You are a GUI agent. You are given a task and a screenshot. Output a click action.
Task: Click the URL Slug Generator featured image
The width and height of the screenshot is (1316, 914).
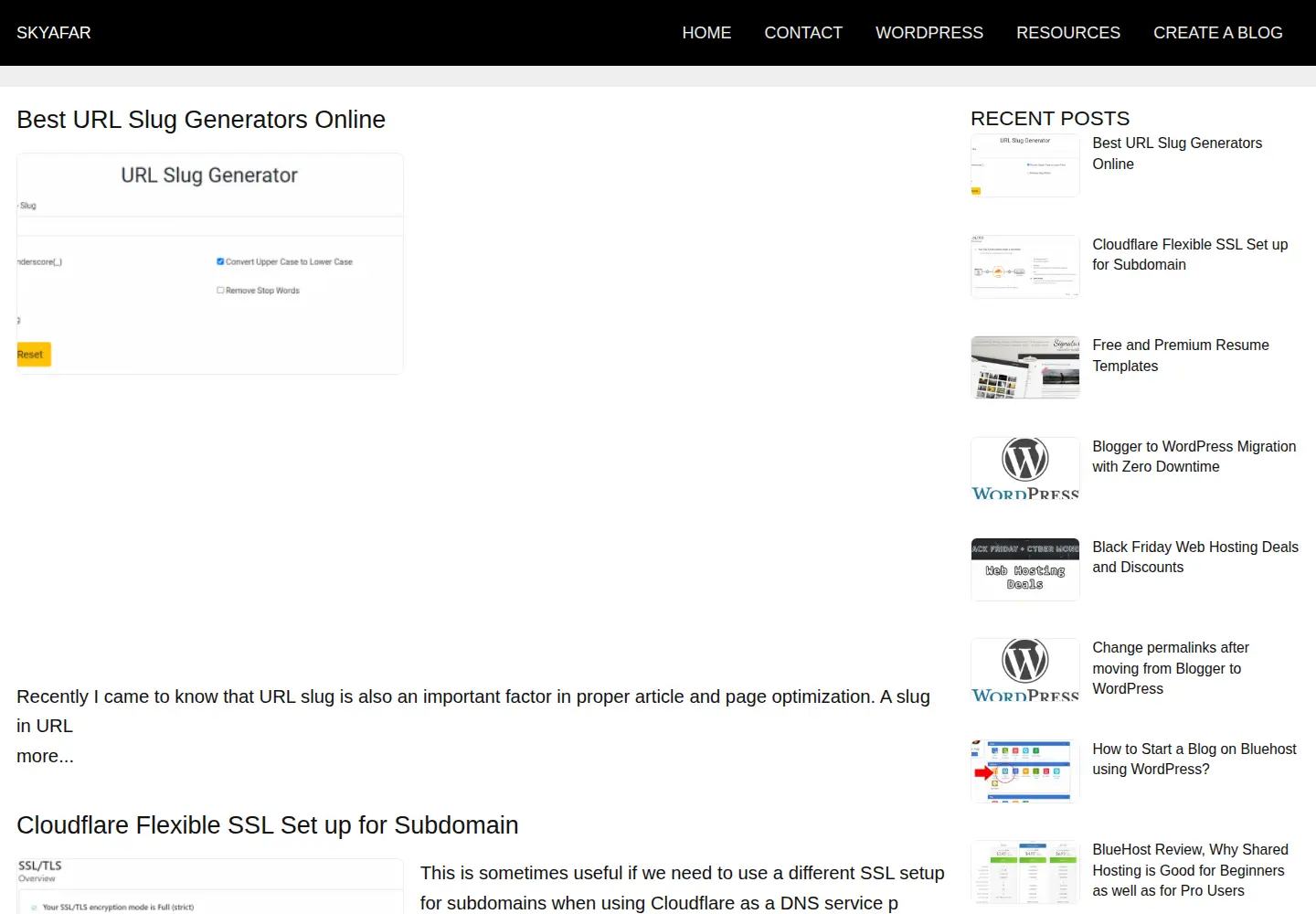pos(210,264)
